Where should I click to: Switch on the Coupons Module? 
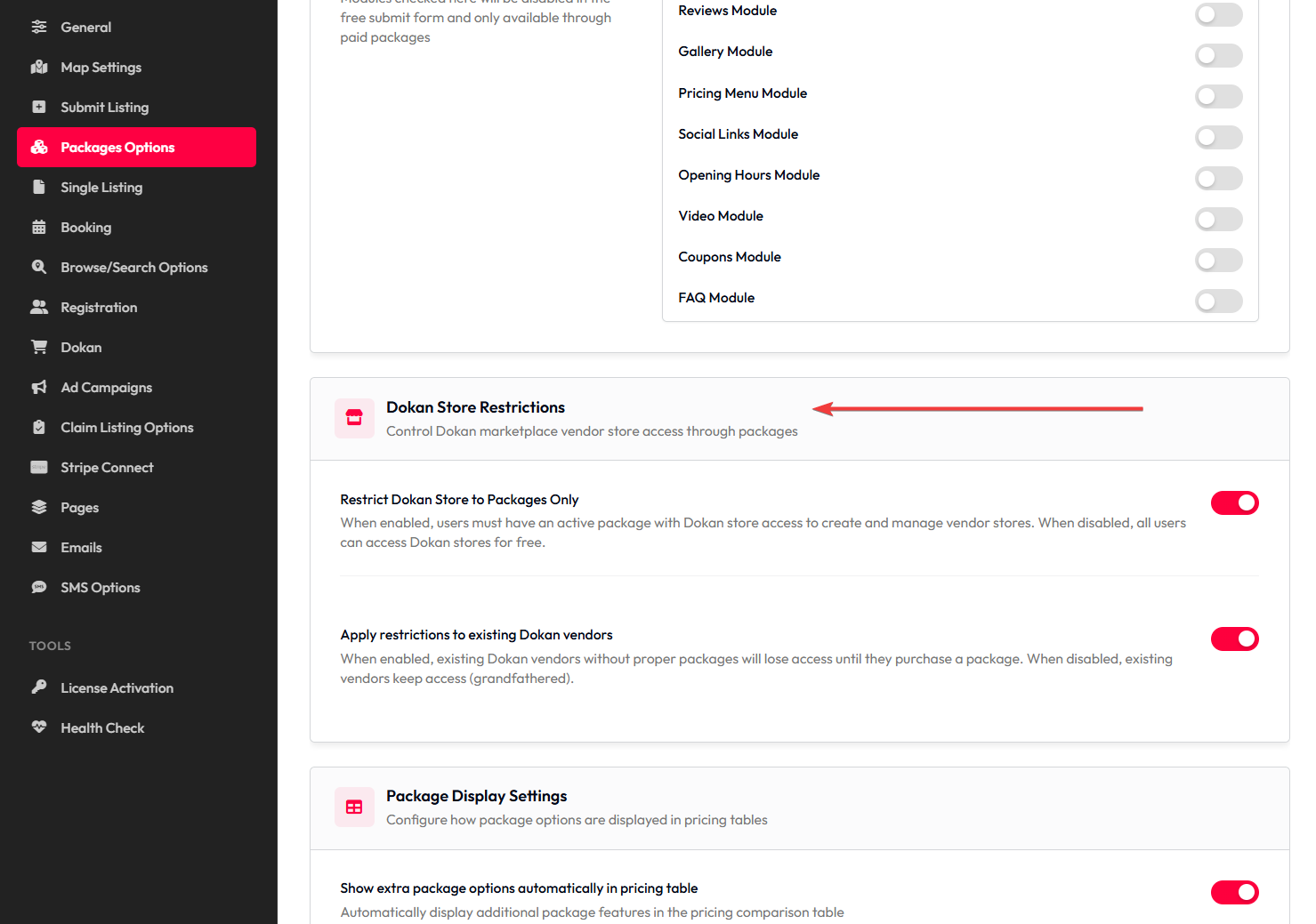[x=1218, y=261]
